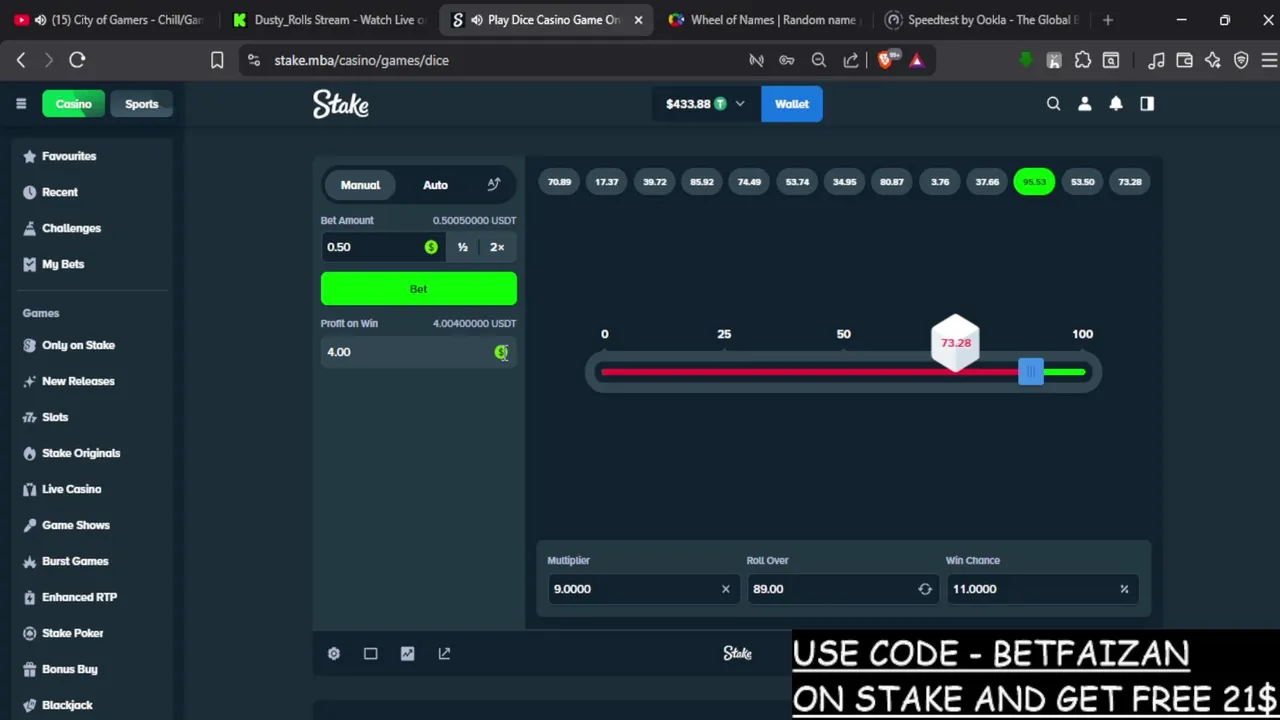
Task: Open browser extensions puzzle icon
Action: (1083, 60)
